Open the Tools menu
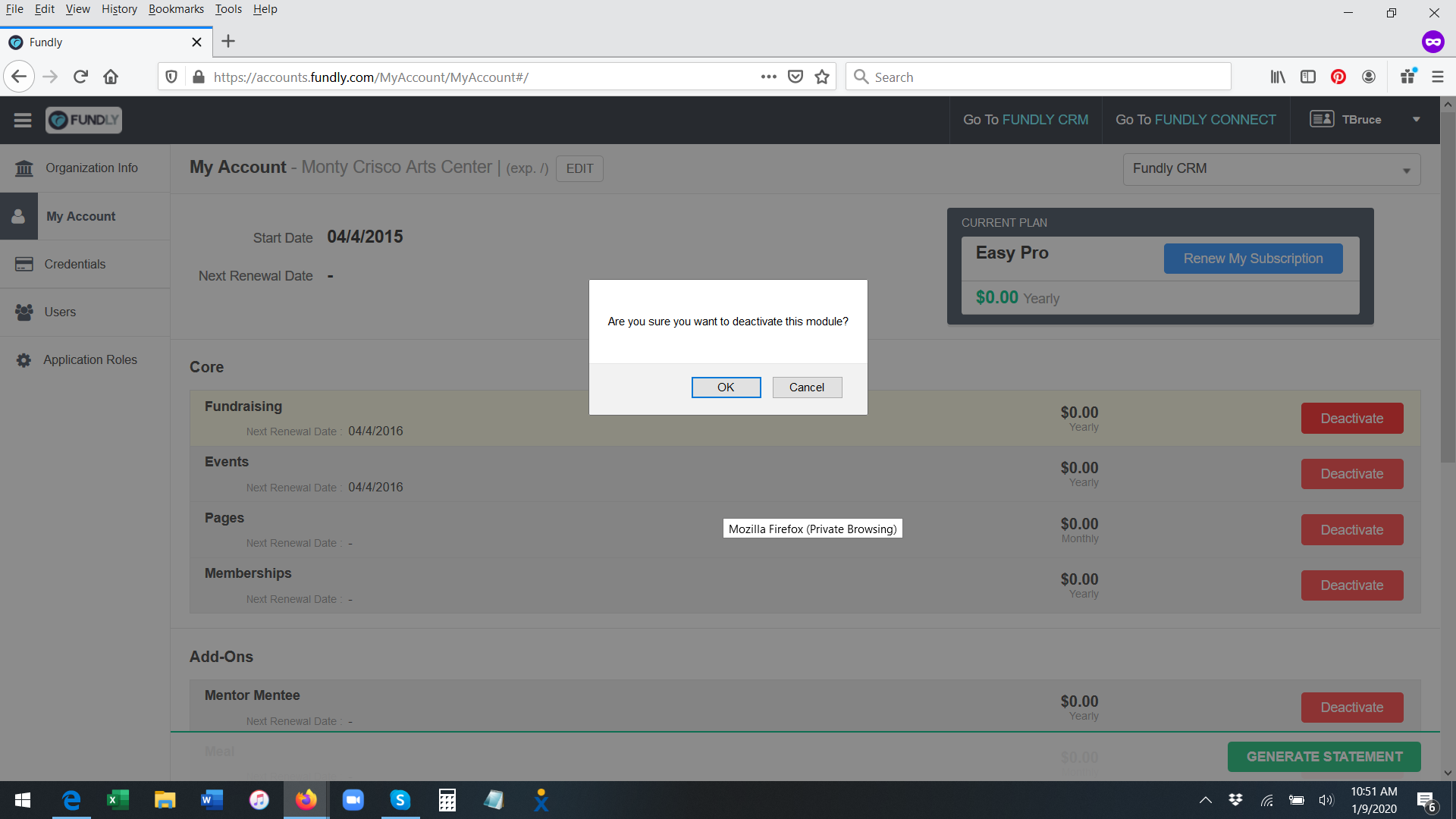The image size is (1456, 819). click(x=228, y=9)
